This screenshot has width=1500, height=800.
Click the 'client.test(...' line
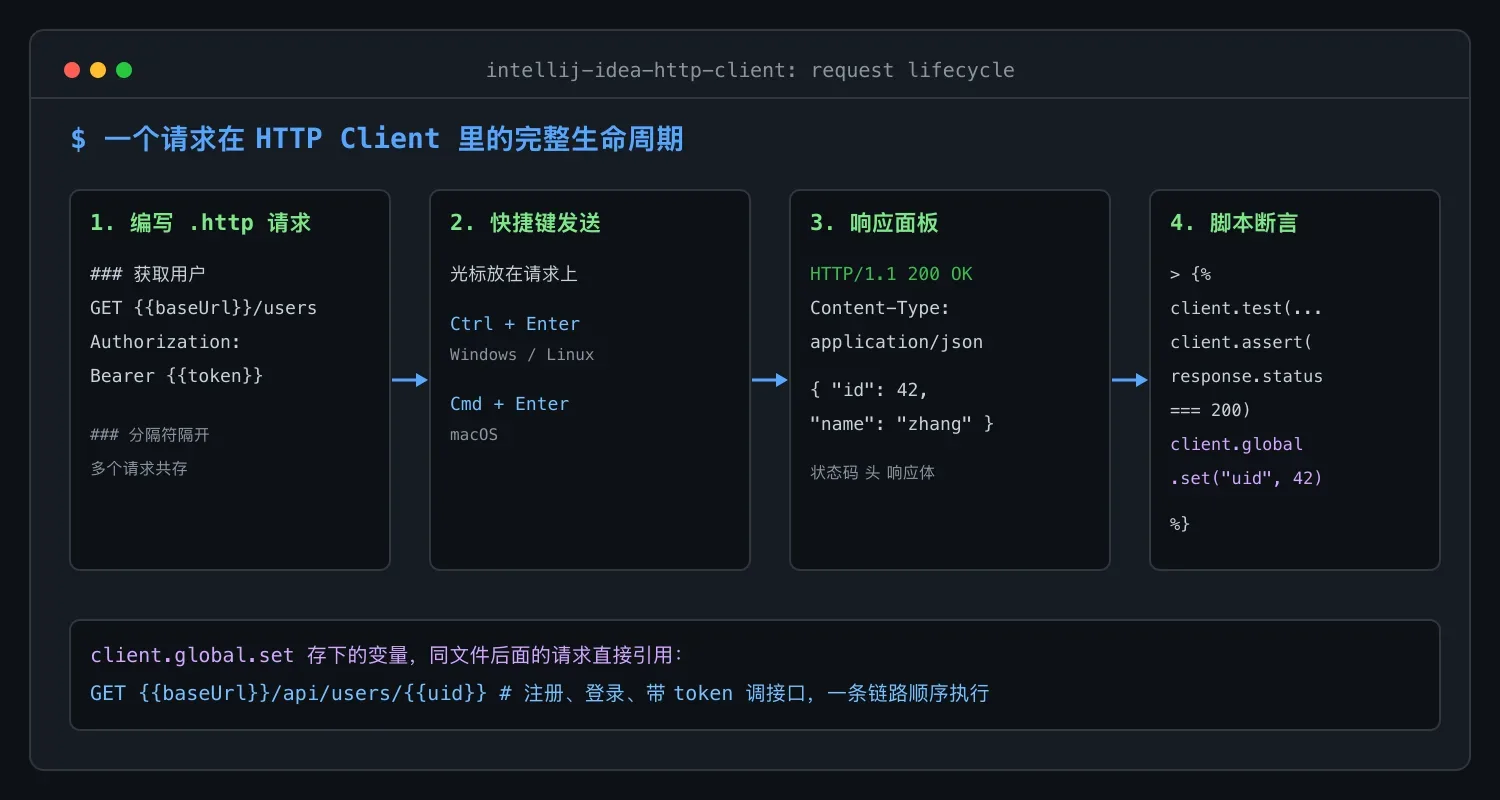click(1246, 308)
